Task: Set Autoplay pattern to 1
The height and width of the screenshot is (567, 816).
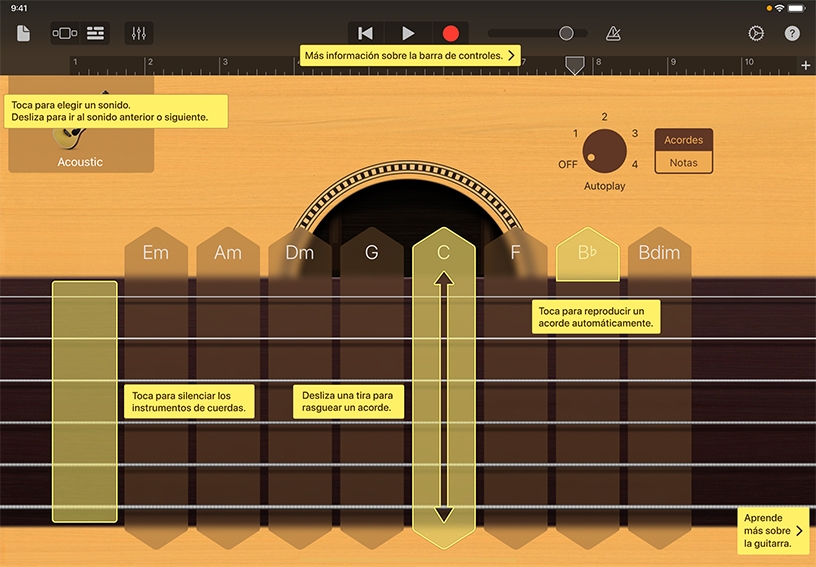Action: [575, 133]
